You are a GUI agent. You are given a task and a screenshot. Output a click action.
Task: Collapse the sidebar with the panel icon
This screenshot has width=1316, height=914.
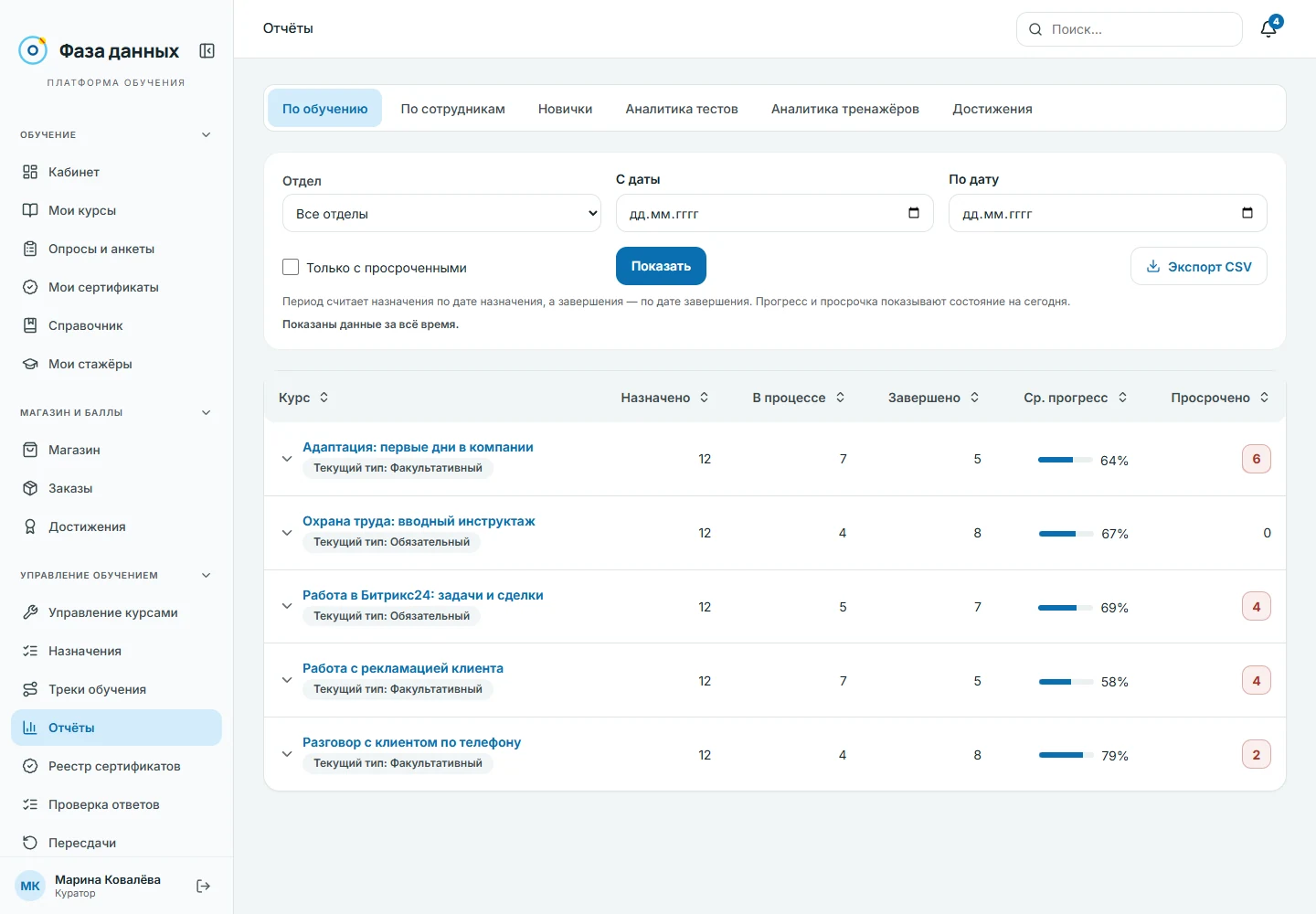207,51
